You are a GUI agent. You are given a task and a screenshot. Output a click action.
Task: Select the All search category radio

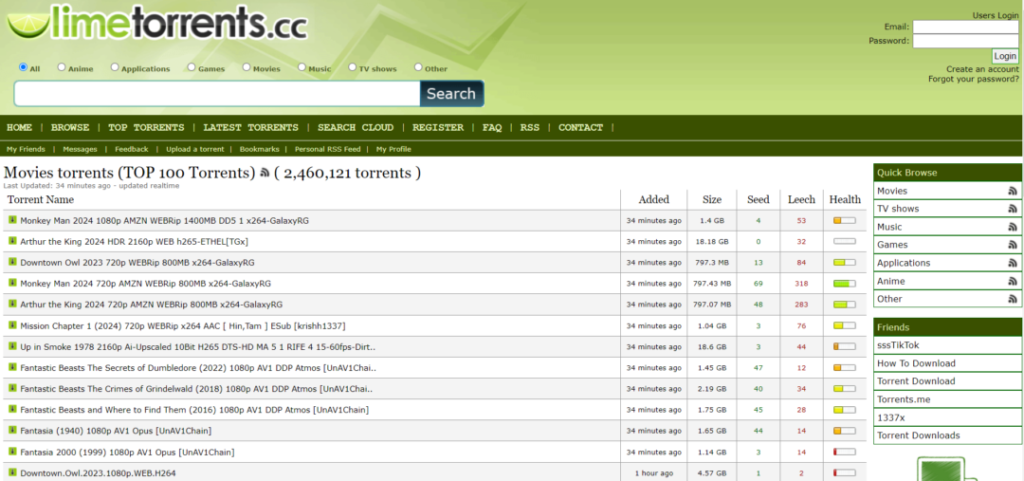[24, 67]
